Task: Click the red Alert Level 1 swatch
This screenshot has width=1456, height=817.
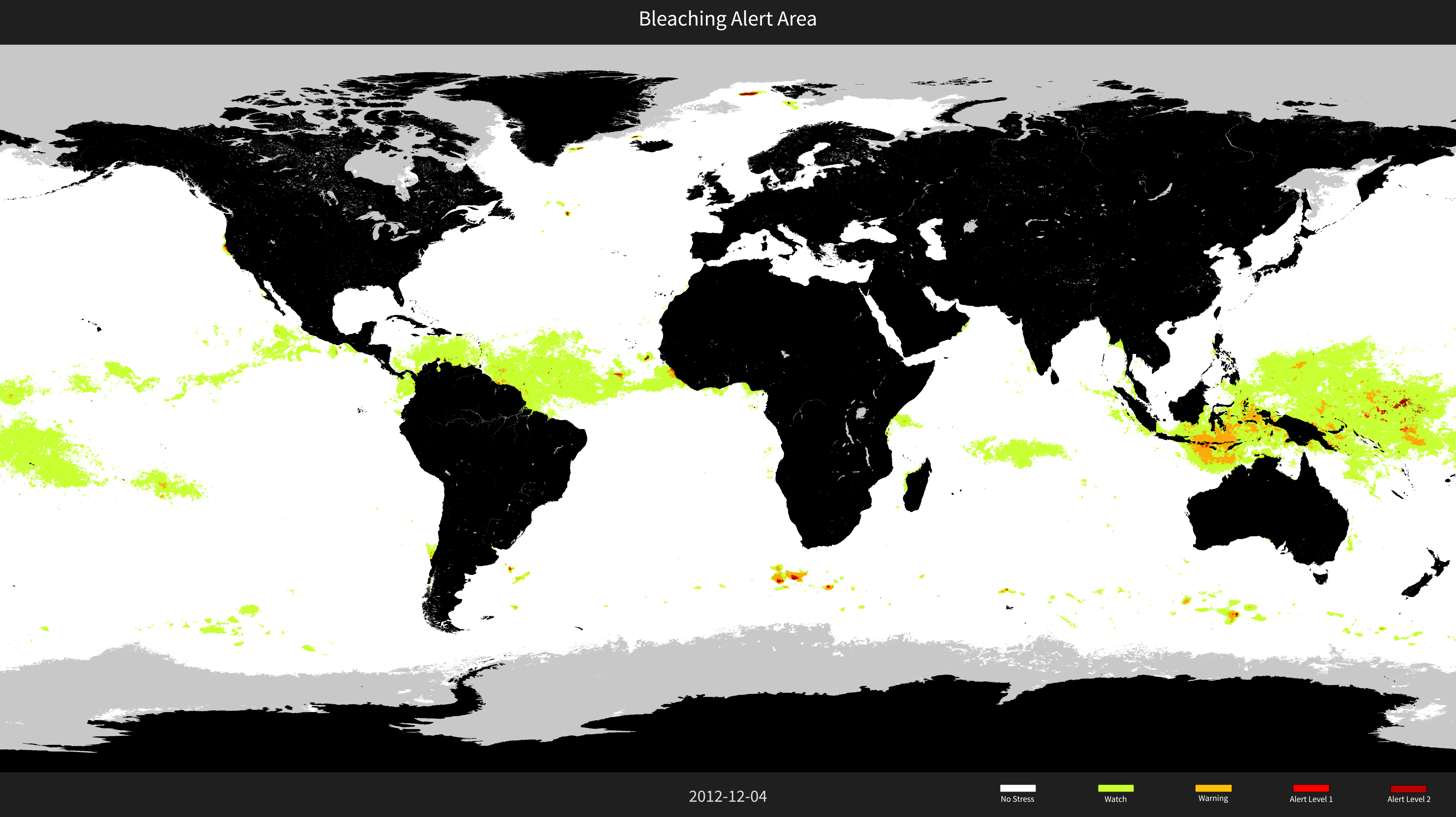Action: (1311, 788)
